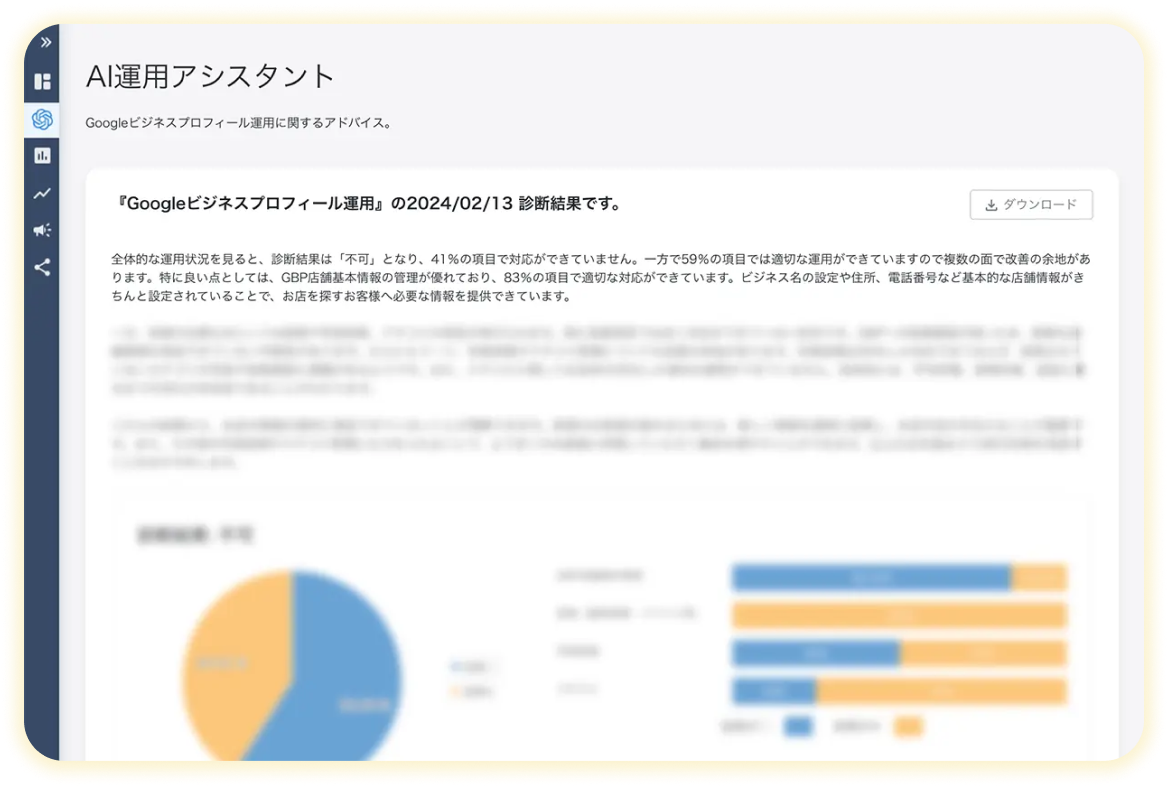This screenshot has width=1168, height=786.
Task: Click the orange legend swatch below the bar chart
Action: pos(908,727)
